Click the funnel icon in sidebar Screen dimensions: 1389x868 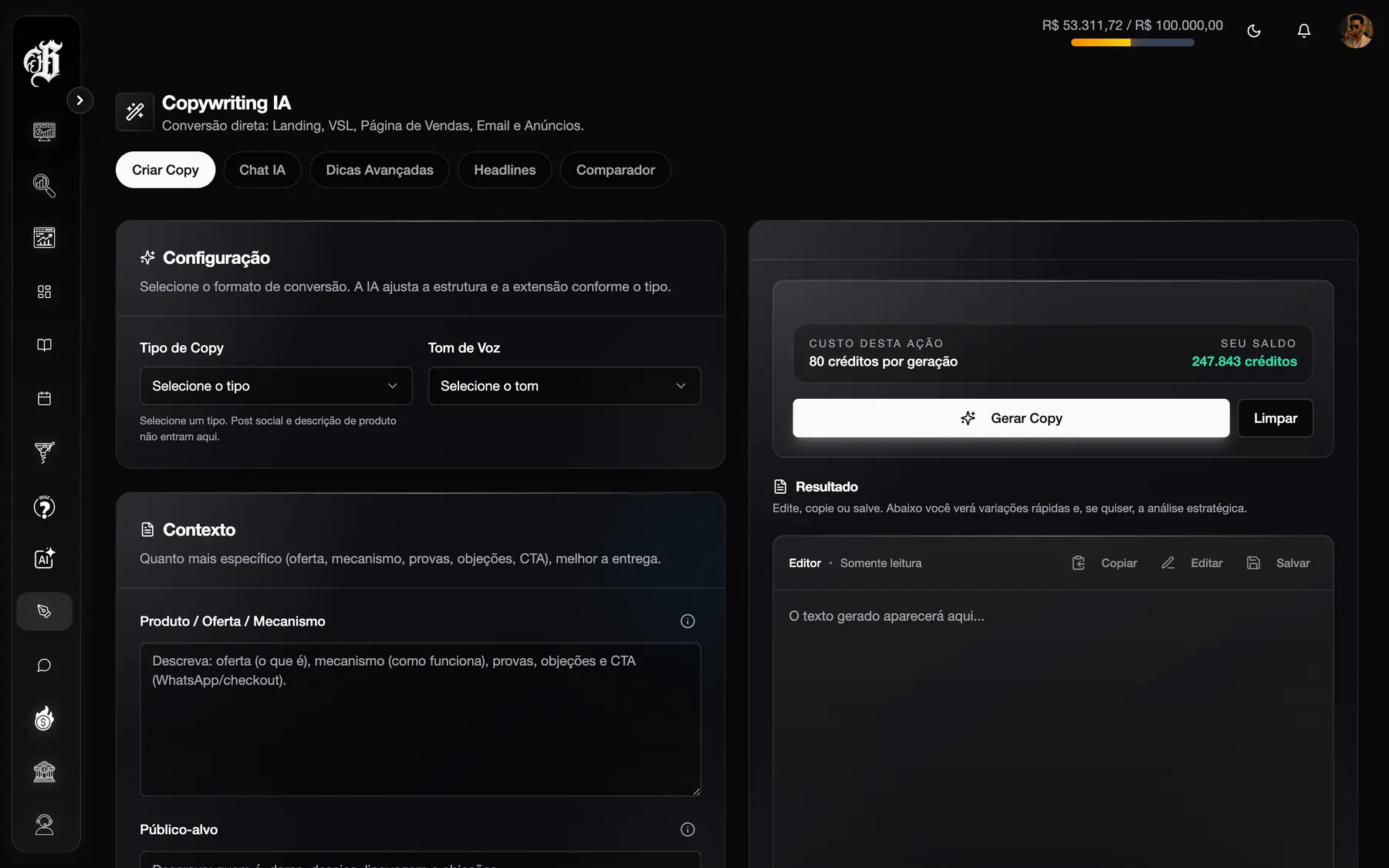click(44, 452)
